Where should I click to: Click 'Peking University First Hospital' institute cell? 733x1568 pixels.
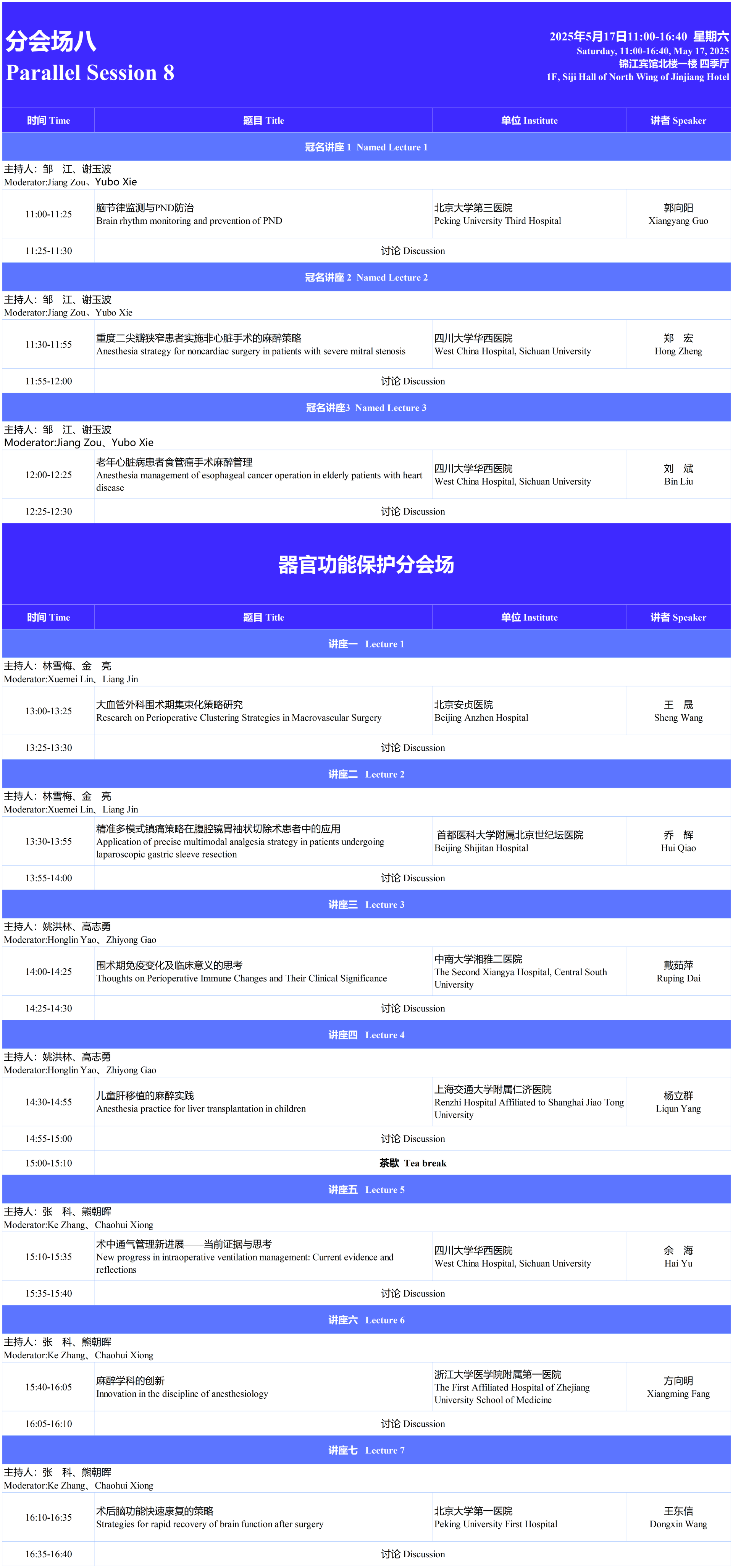[529, 1517]
